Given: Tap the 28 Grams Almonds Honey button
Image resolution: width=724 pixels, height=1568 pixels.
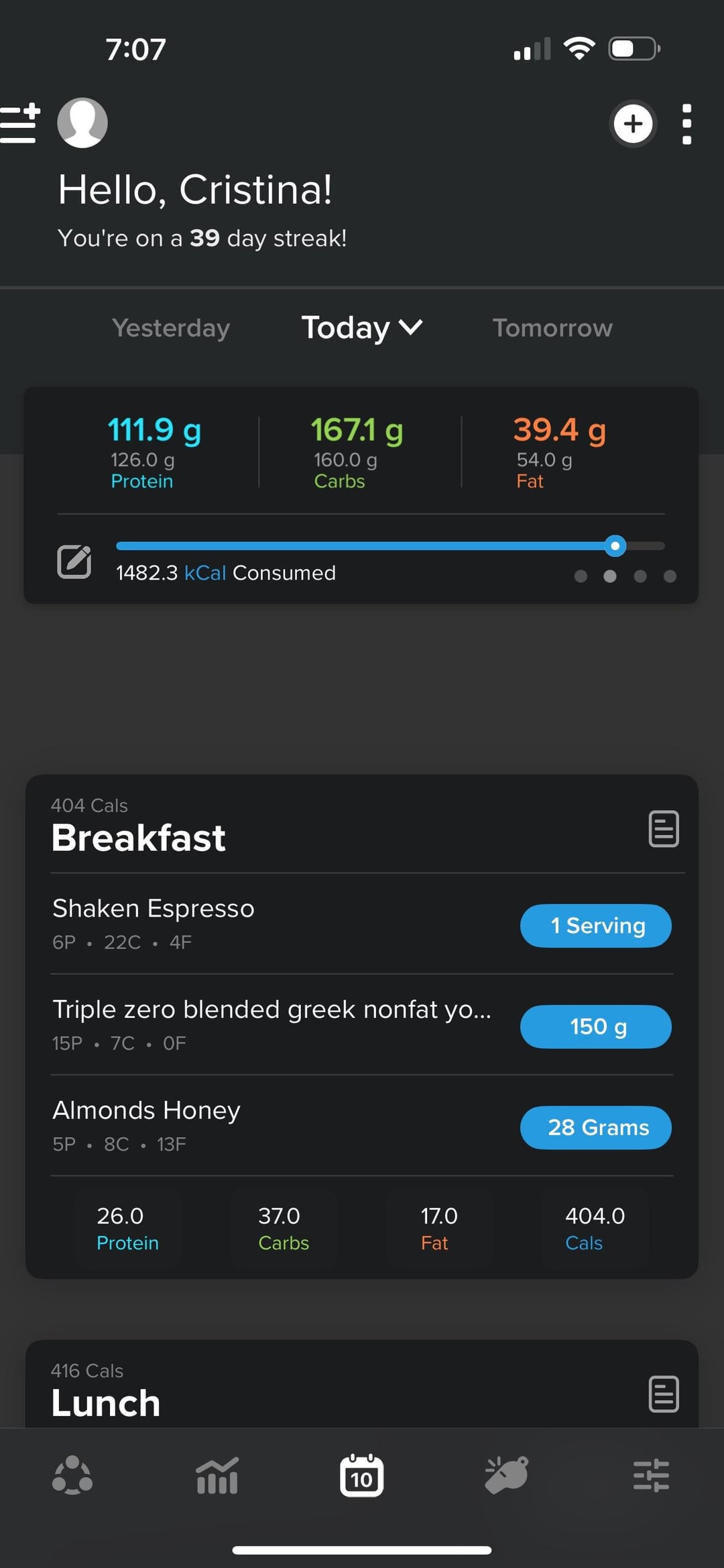Looking at the screenshot, I should click(595, 1128).
